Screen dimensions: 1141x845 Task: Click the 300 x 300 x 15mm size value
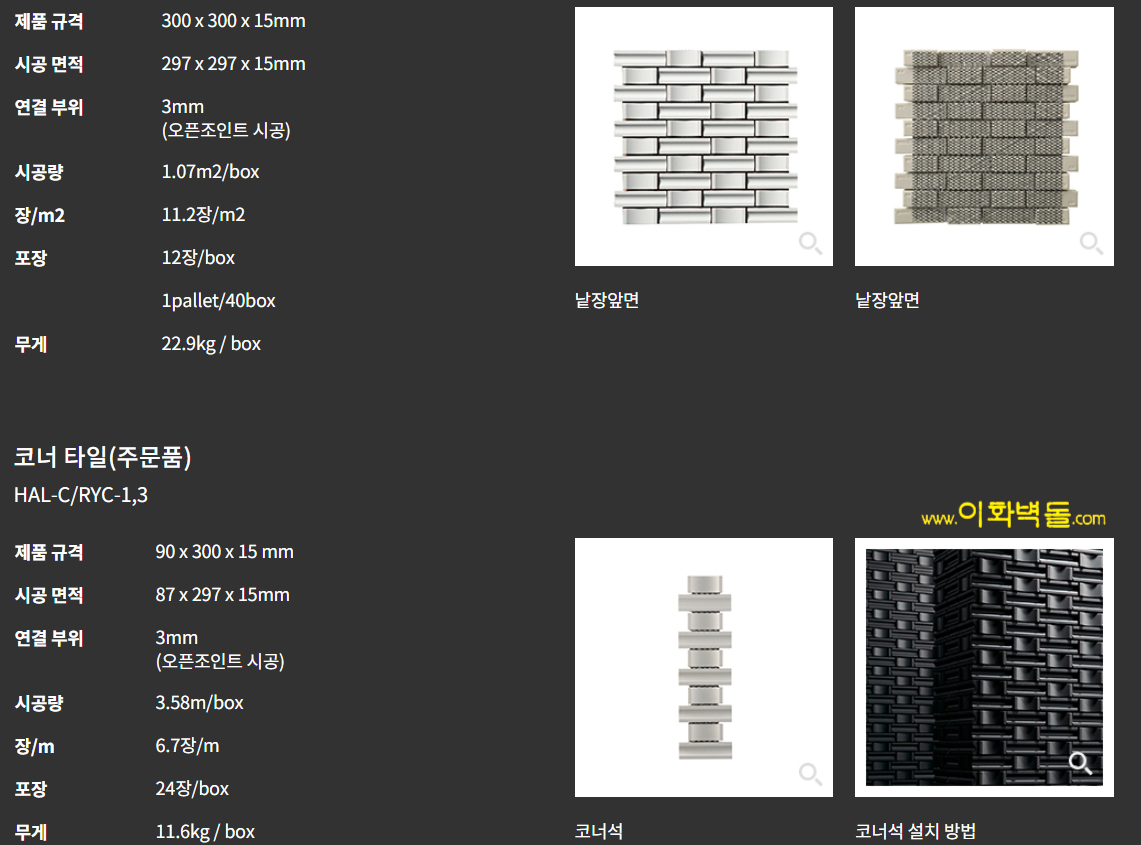pos(233,21)
